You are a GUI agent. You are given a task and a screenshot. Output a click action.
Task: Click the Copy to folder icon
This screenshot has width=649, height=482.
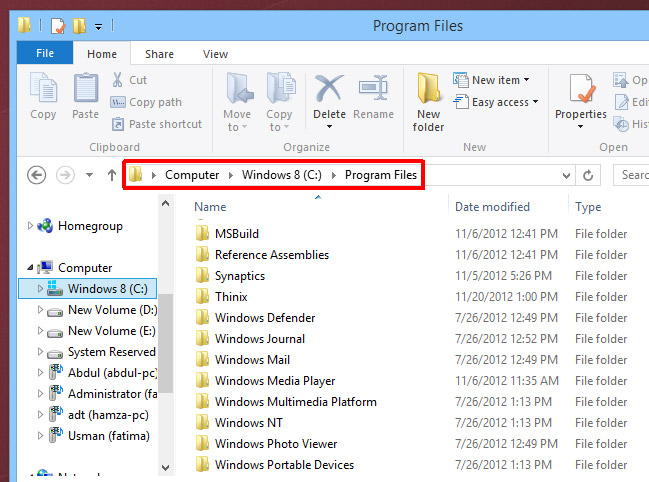[x=281, y=88]
